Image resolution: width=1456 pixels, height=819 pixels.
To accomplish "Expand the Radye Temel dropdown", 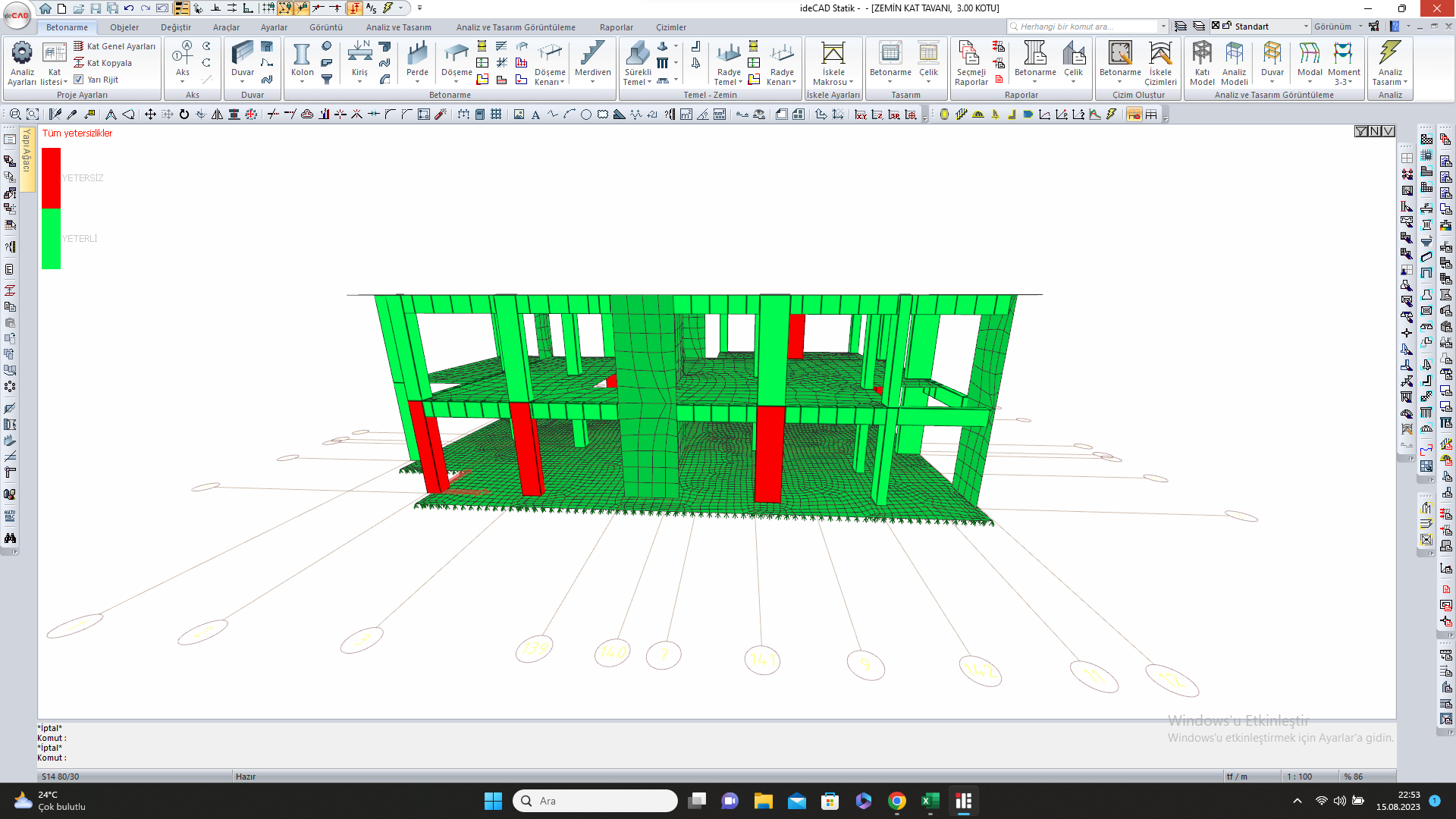I will 728,64.
